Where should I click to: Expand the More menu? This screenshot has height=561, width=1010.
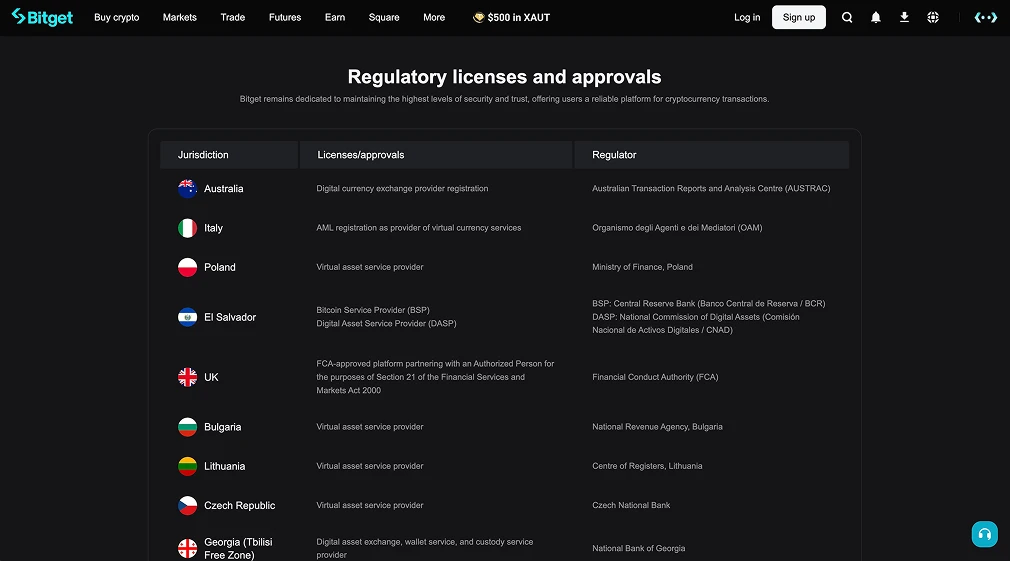click(x=434, y=17)
